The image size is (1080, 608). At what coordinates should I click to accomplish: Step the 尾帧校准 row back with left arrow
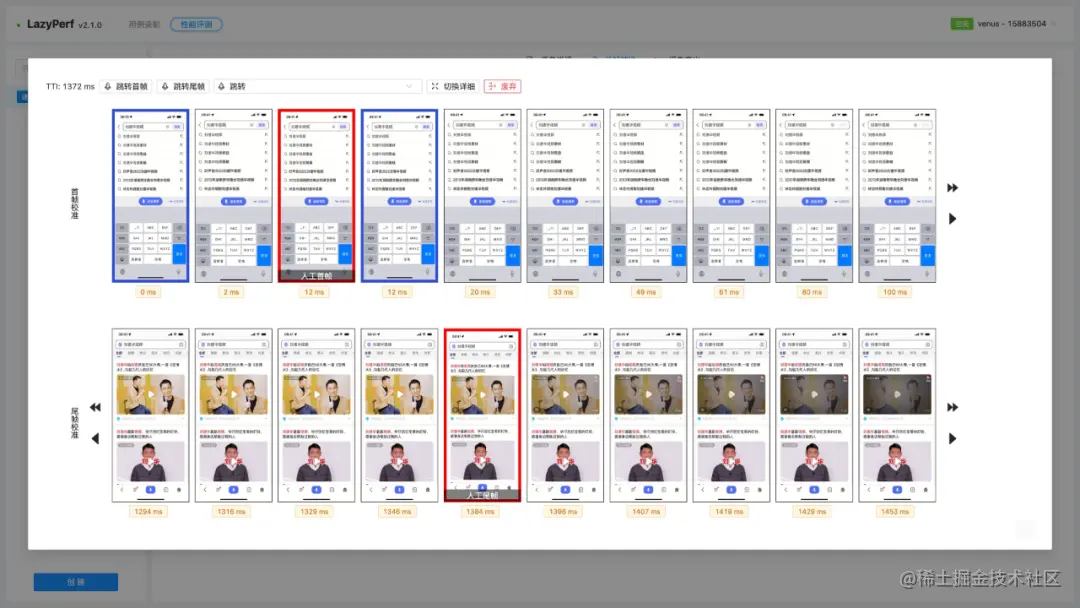[x=95, y=439]
